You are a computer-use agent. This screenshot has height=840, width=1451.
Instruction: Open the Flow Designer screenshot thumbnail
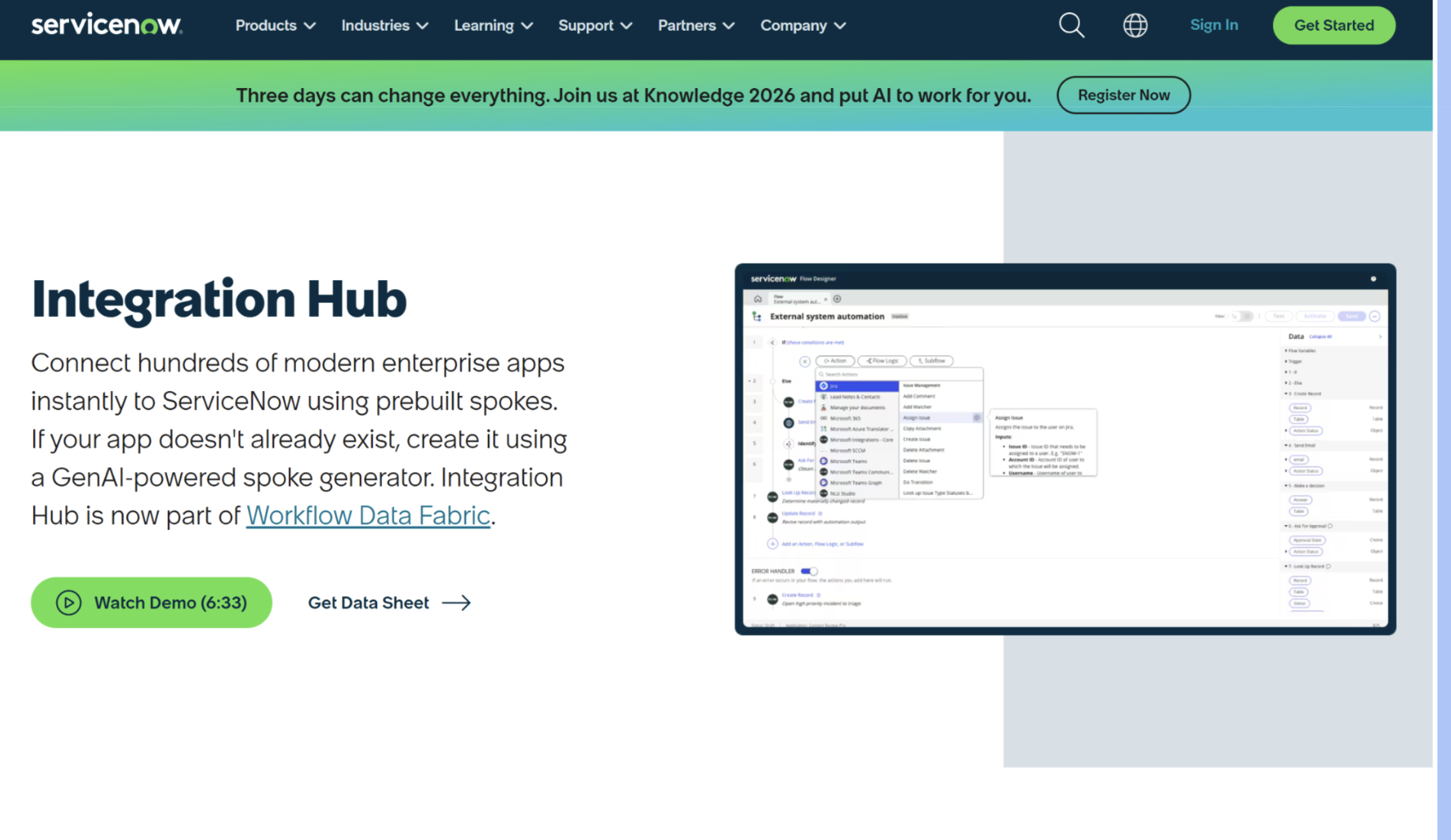[x=1065, y=449]
